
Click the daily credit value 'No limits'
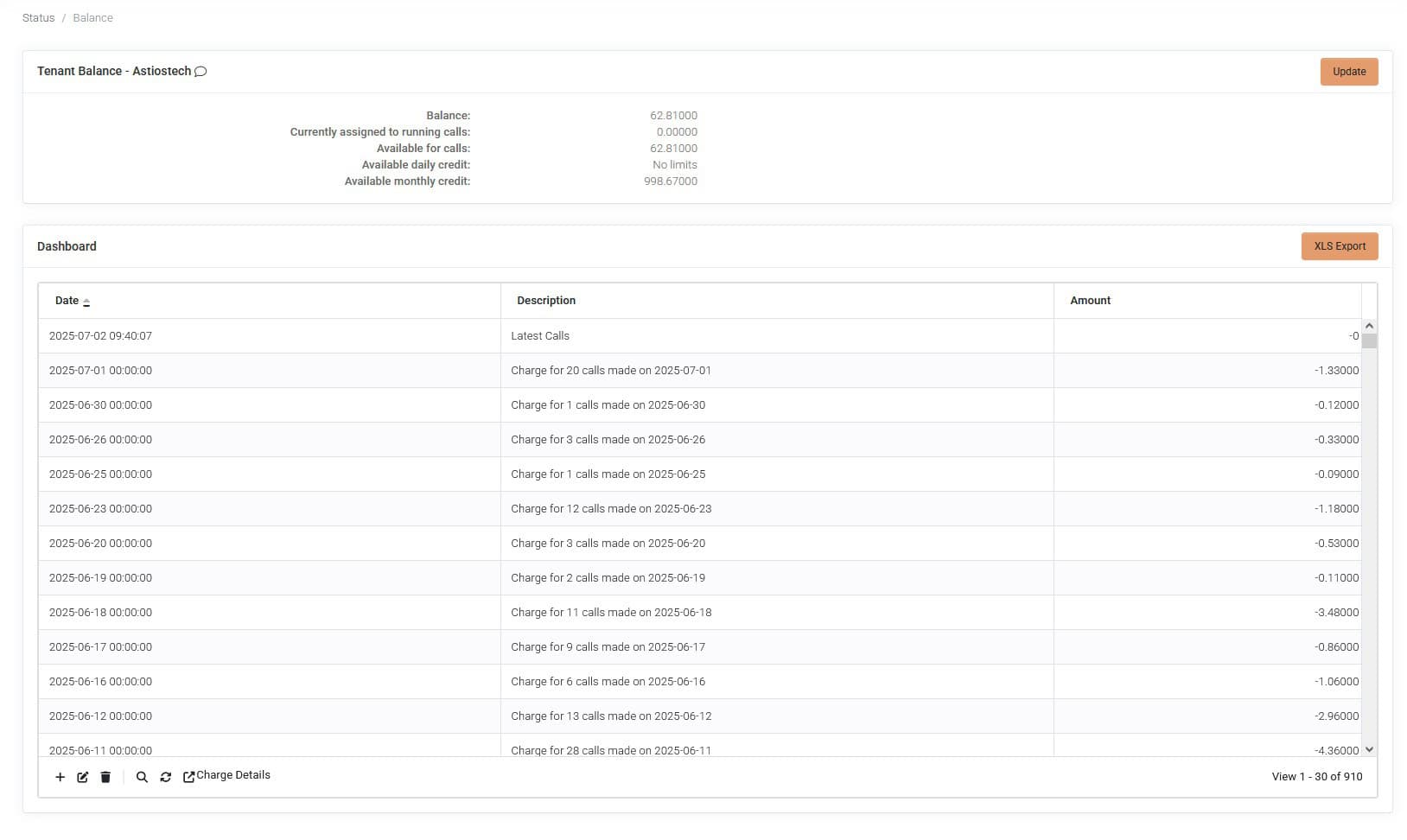(x=675, y=165)
